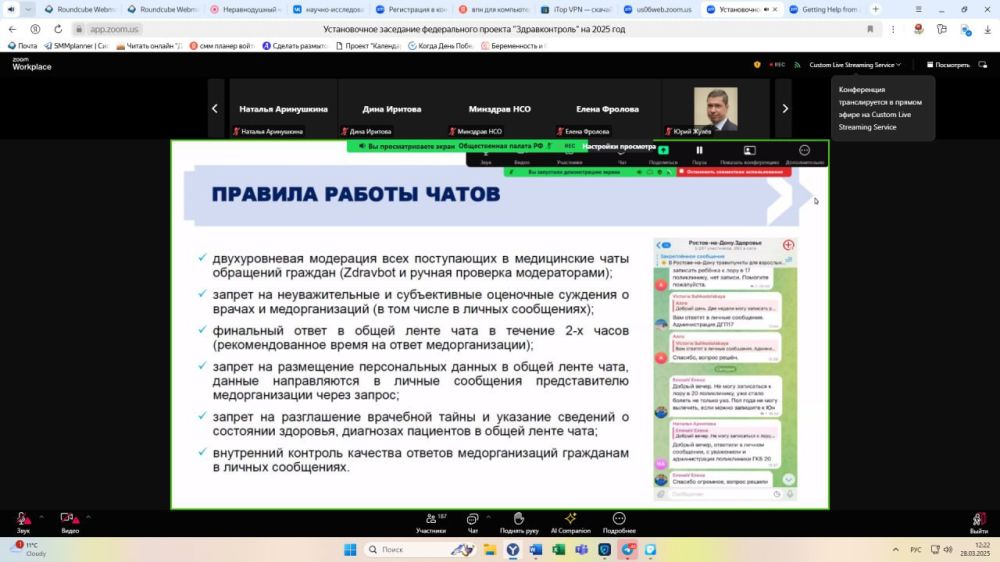Open the Читать онлайн bookmark

coord(149,46)
